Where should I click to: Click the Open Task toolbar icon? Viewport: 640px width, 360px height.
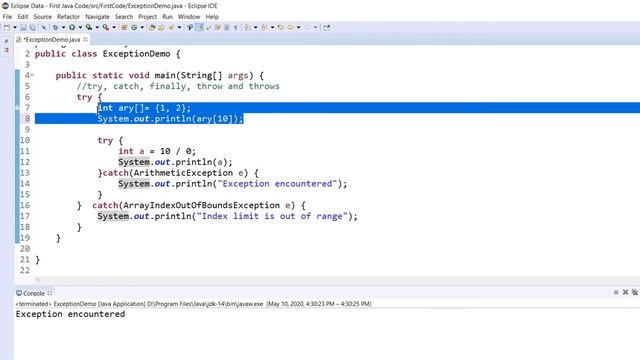coord(161,27)
